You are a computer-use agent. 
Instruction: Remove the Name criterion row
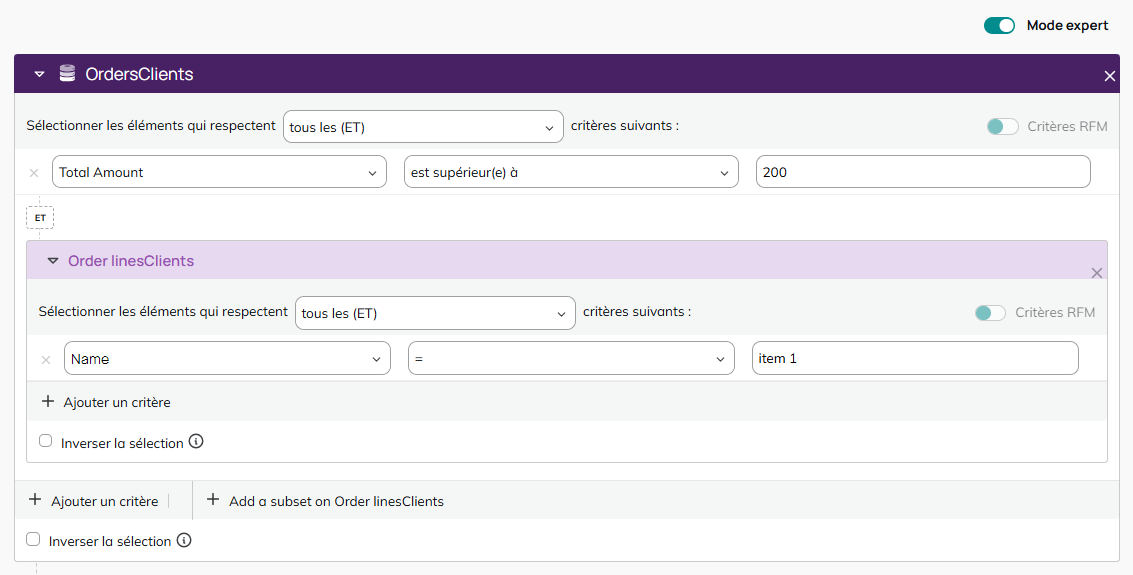coord(46,359)
